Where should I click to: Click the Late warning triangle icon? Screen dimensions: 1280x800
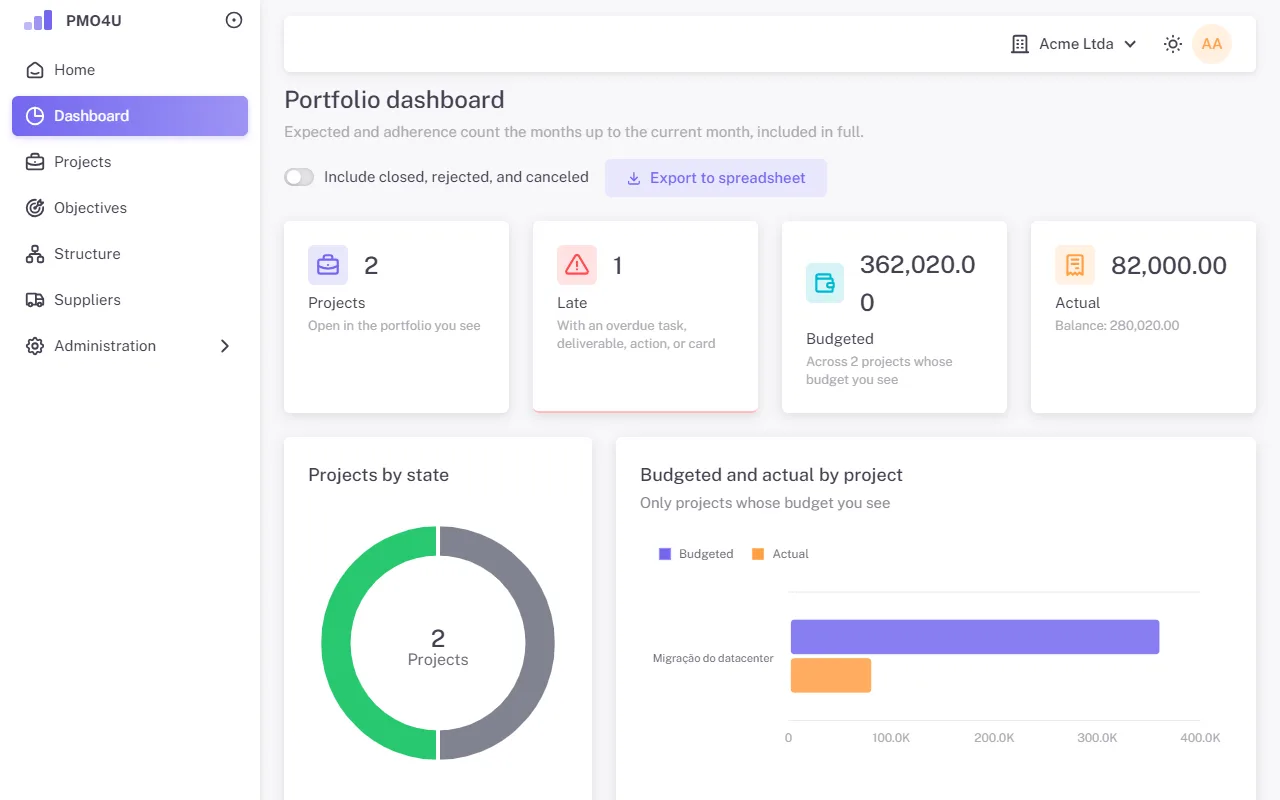tap(577, 265)
